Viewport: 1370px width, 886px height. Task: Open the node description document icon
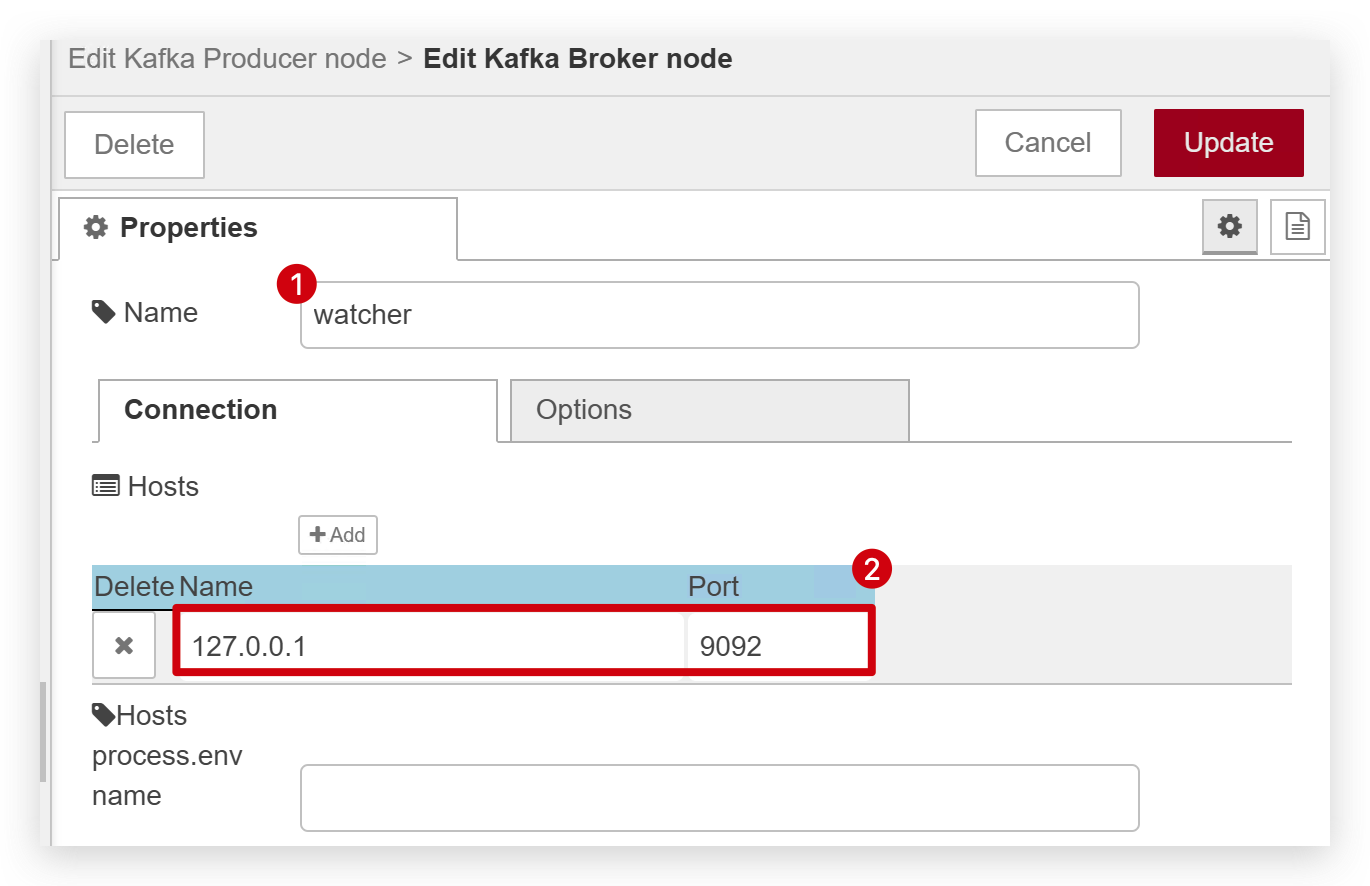point(1297,227)
